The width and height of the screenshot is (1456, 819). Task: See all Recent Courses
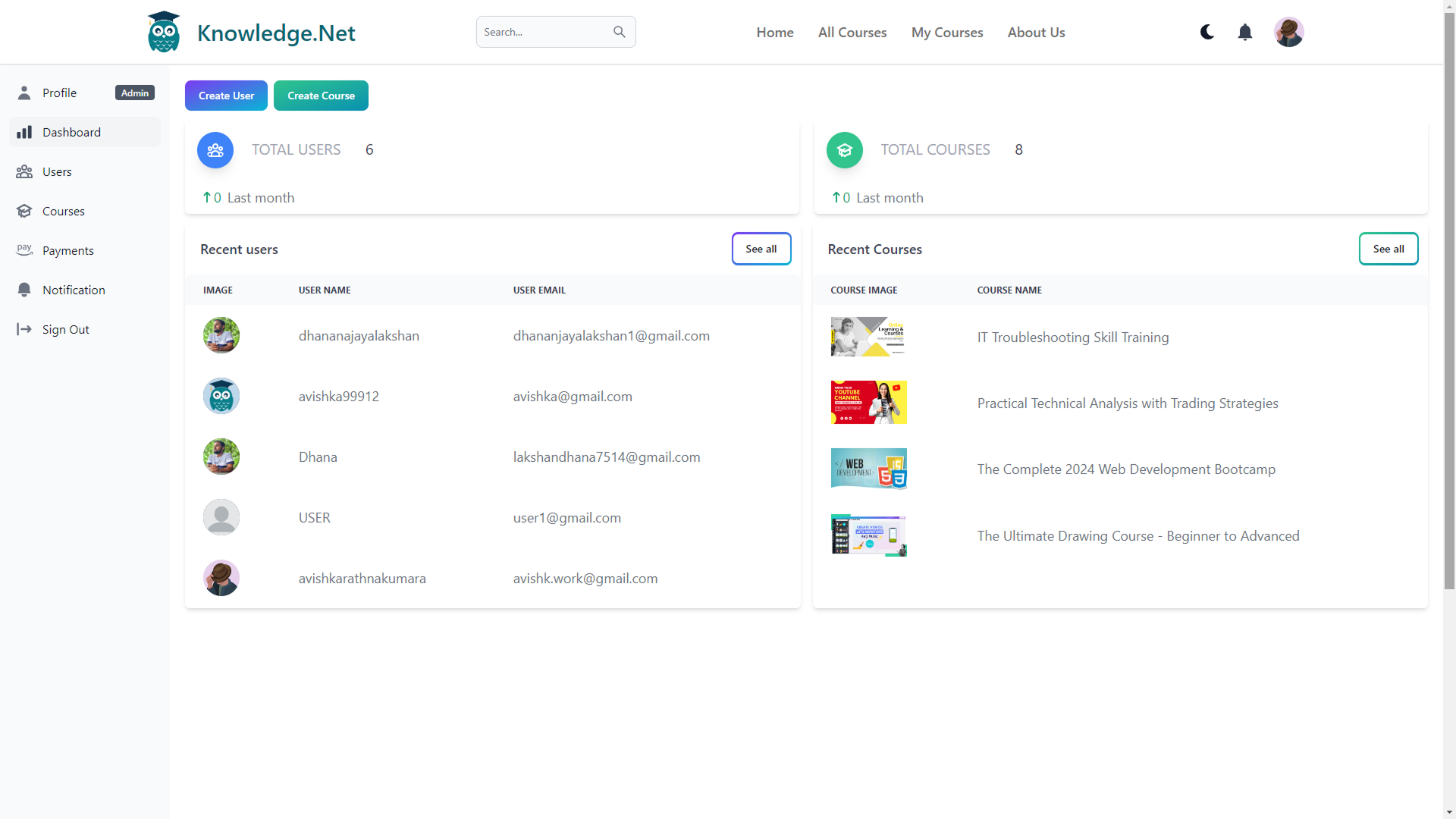[1389, 249]
